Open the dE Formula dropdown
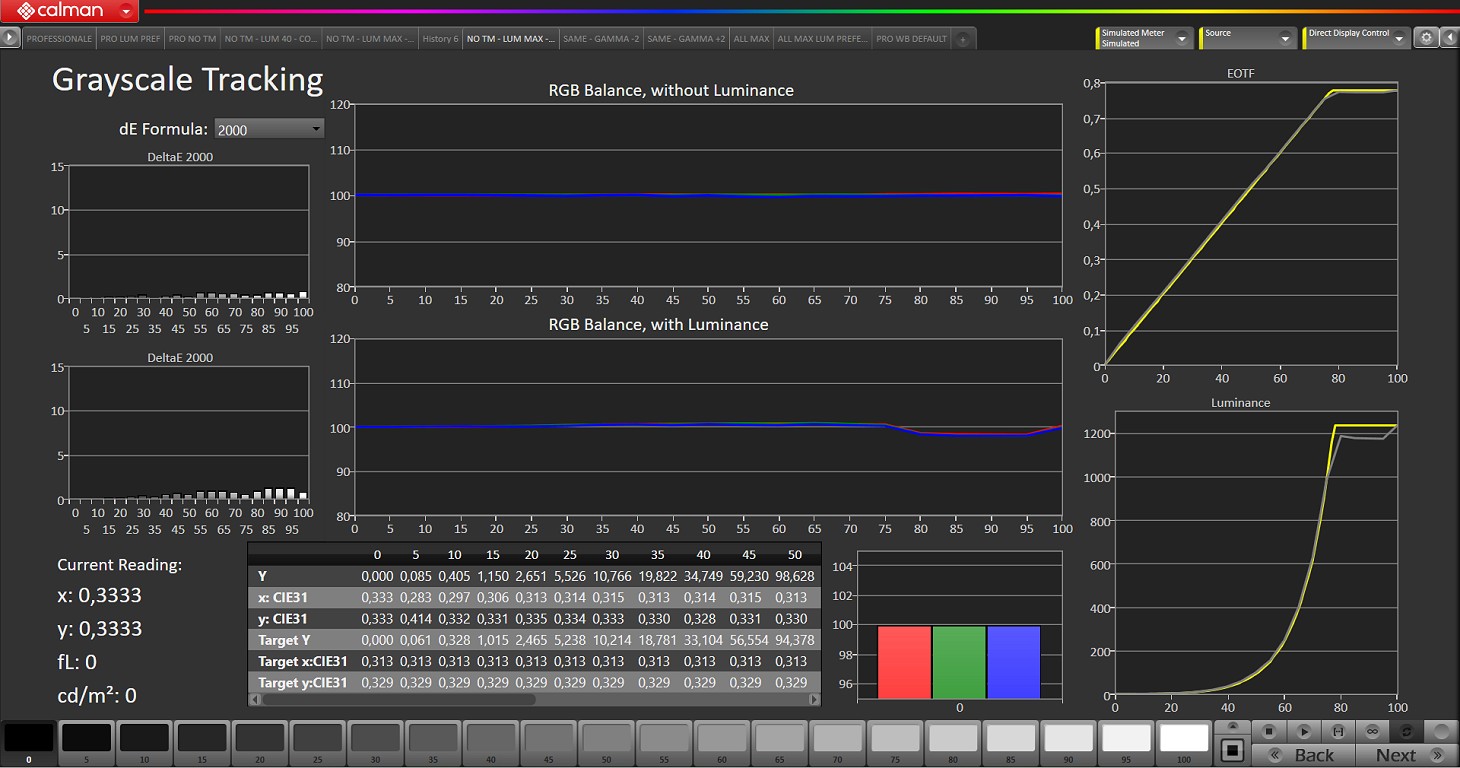This screenshot has width=1460, height=768. (x=269, y=129)
